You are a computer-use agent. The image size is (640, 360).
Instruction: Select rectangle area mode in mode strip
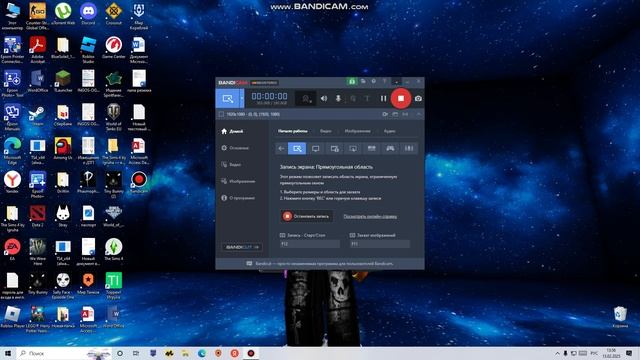point(297,149)
